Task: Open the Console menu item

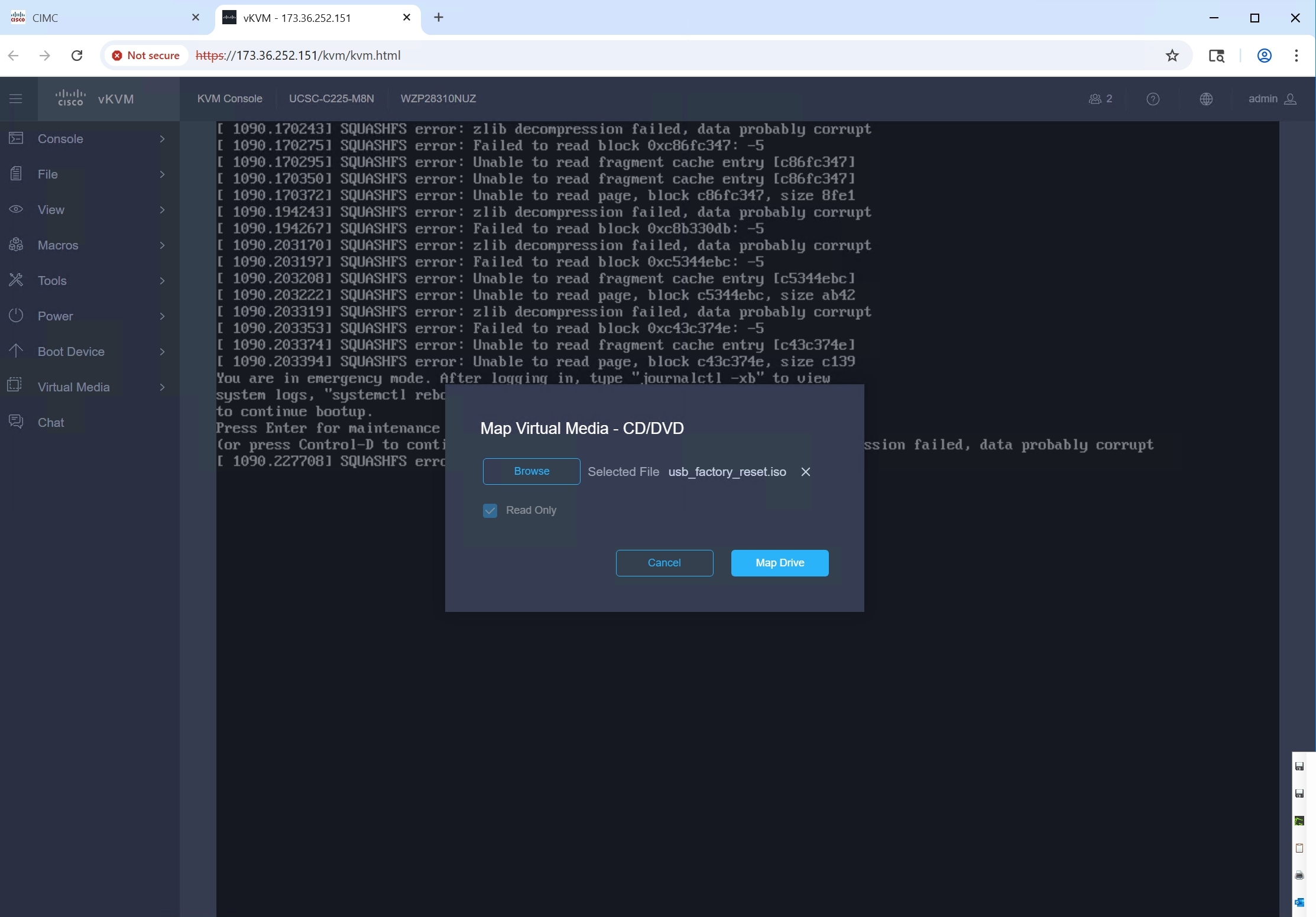Action: (90, 138)
